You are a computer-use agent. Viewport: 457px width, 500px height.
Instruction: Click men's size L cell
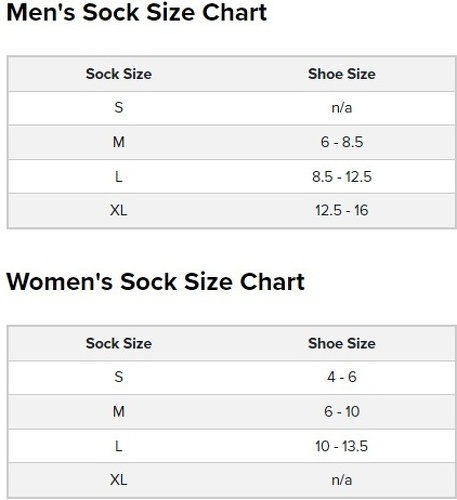point(119,177)
